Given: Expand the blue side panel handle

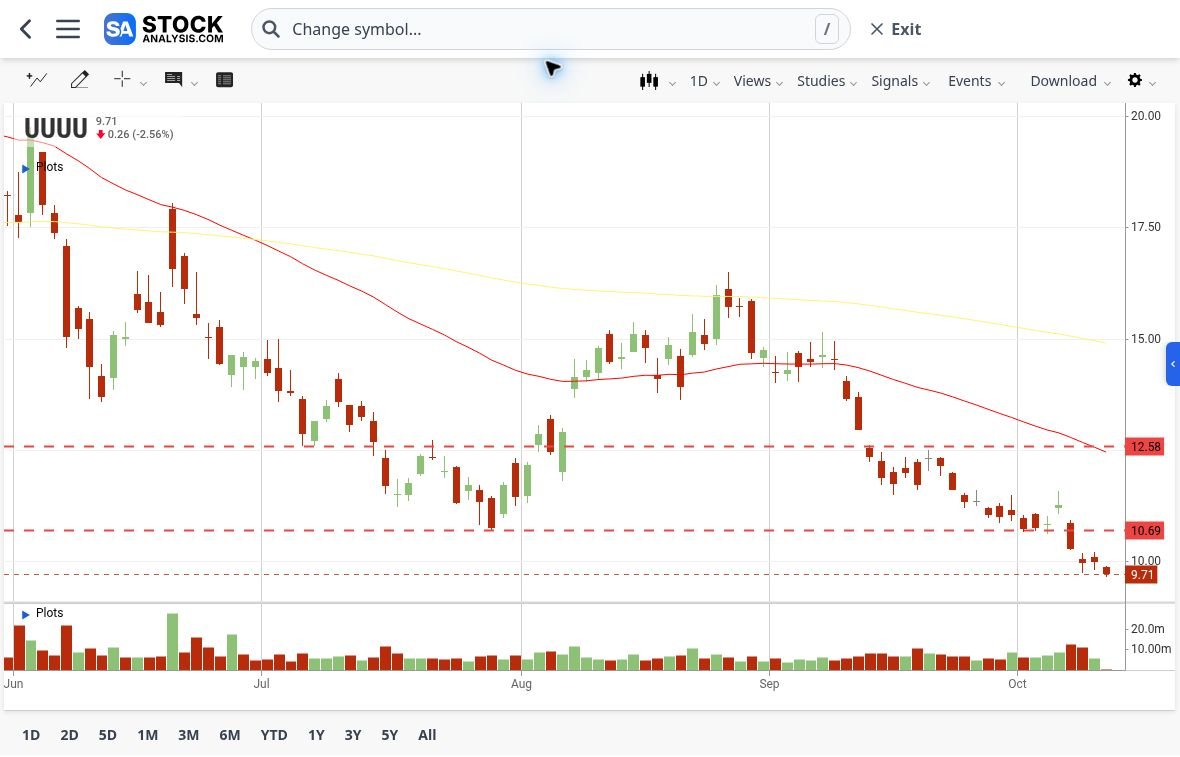Looking at the screenshot, I should (1172, 364).
